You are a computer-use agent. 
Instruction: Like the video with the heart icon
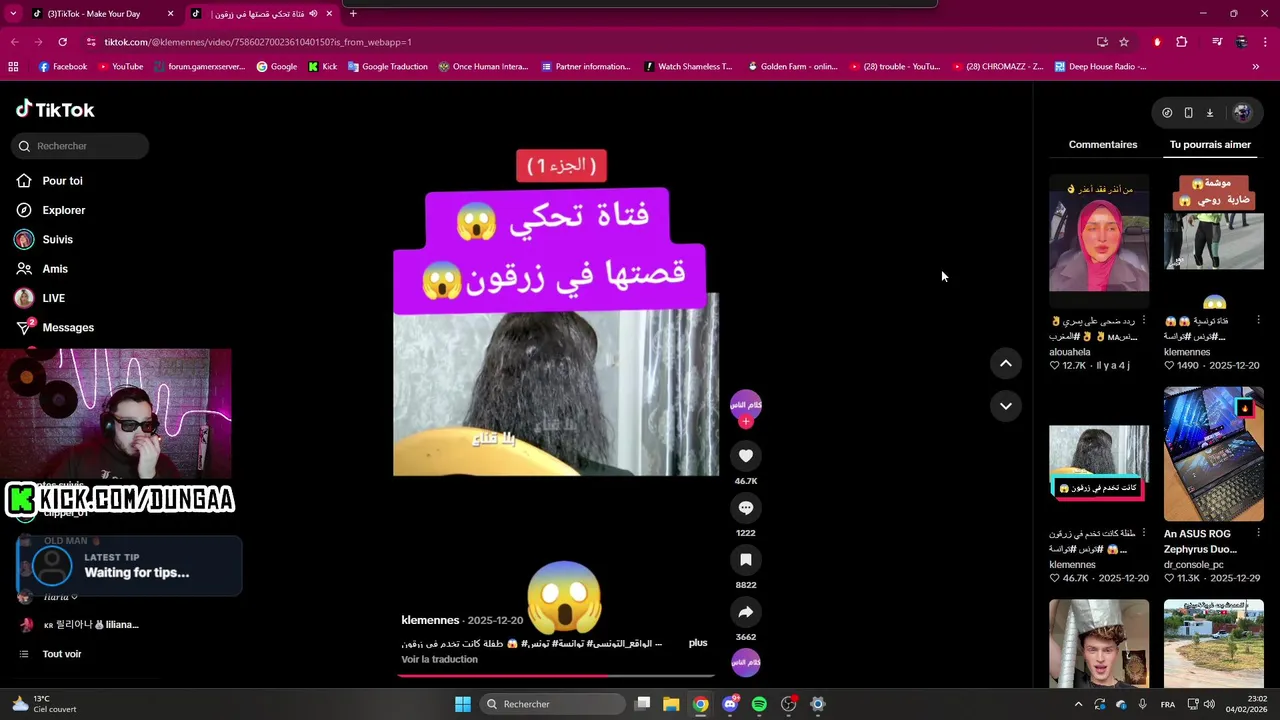pos(745,456)
